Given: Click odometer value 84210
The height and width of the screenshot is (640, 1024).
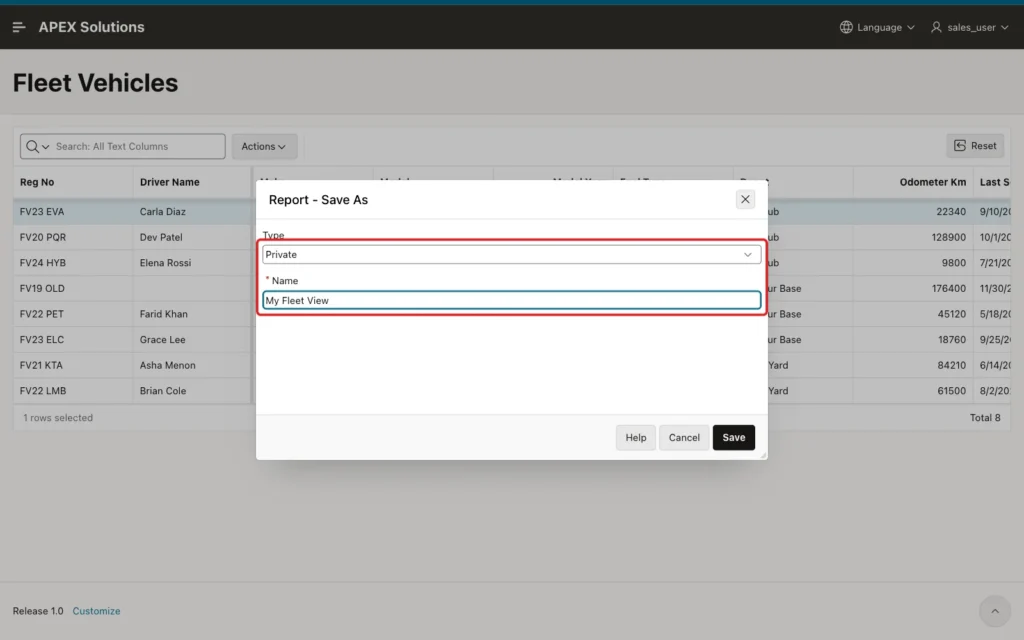Looking at the screenshot, I should coord(952,365).
